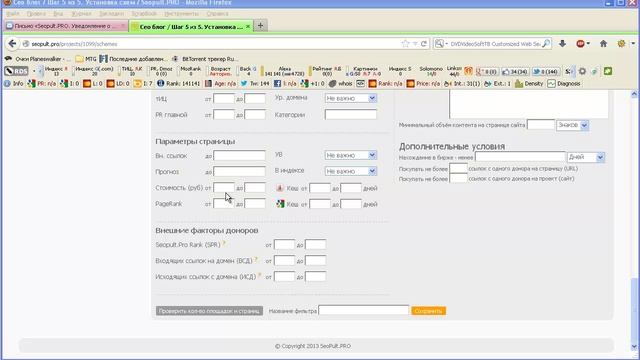Open the Diagnosis tool in the toolbar

coord(564,84)
